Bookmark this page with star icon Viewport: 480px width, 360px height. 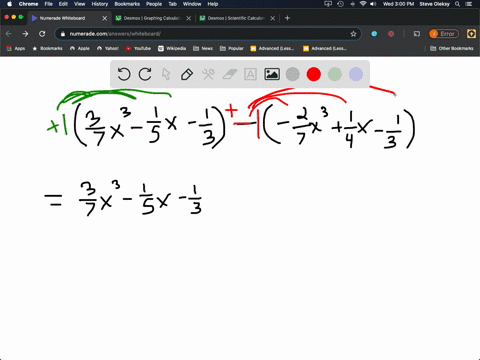click(353, 34)
